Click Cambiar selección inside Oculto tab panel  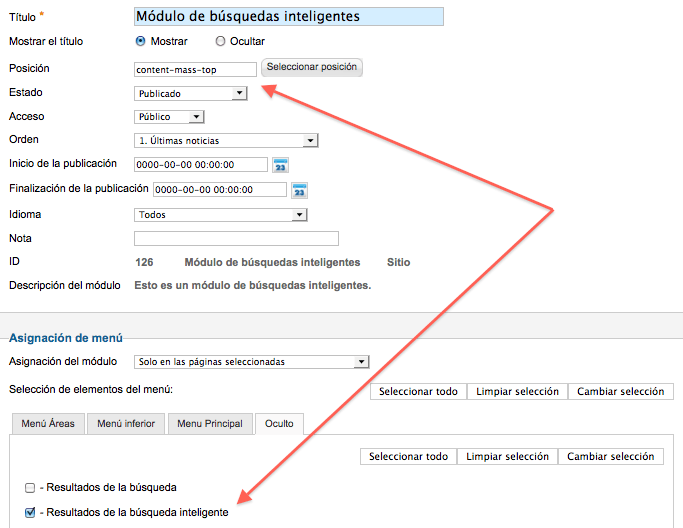click(x=611, y=457)
